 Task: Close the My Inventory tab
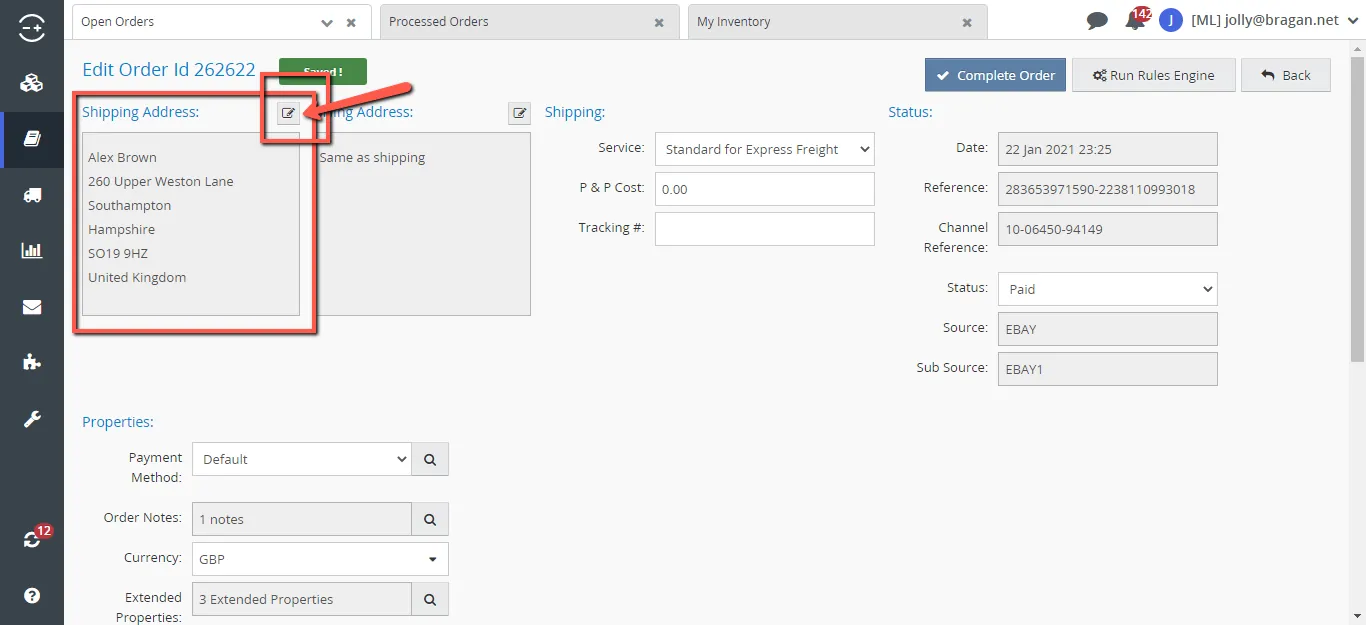(967, 22)
